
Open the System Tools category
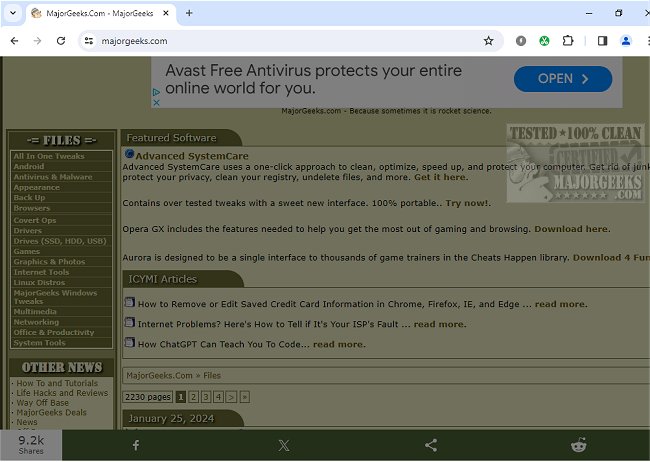coord(39,343)
